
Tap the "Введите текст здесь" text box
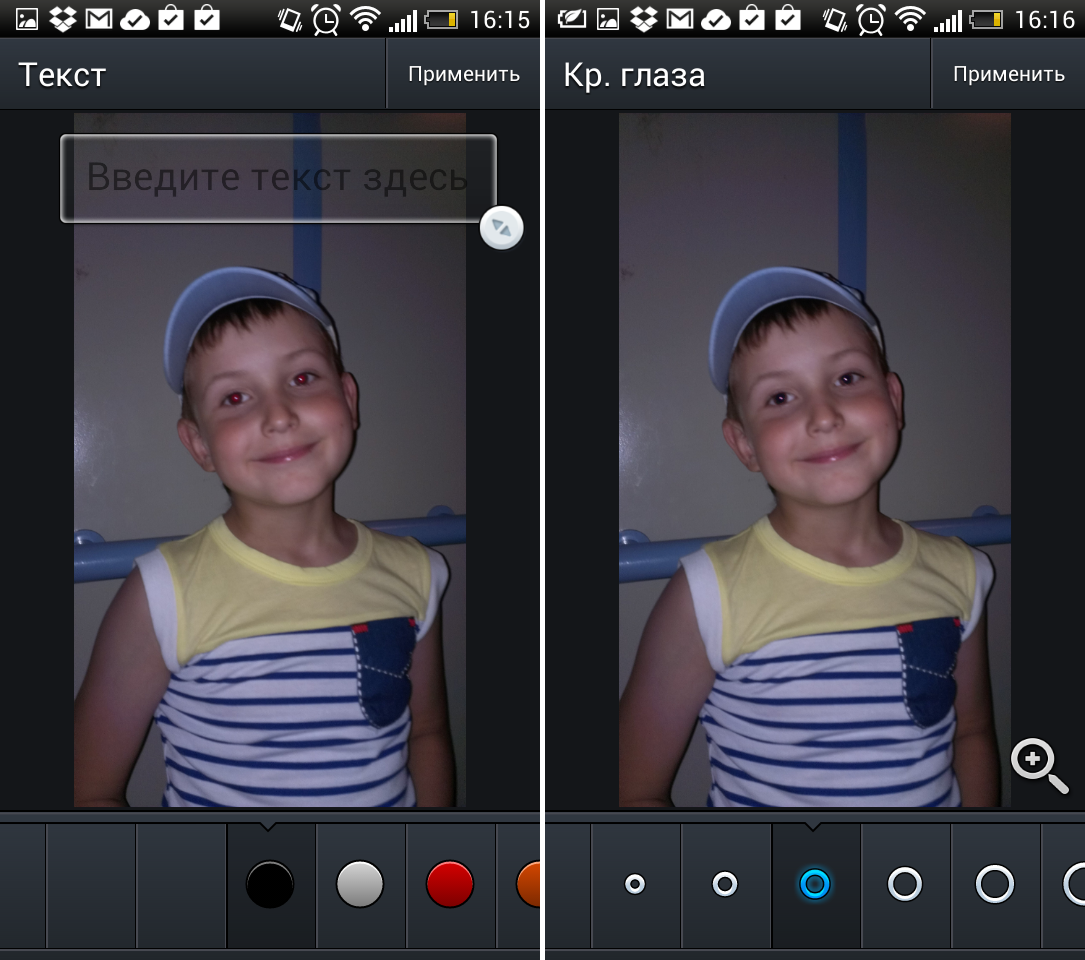coord(277,178)
